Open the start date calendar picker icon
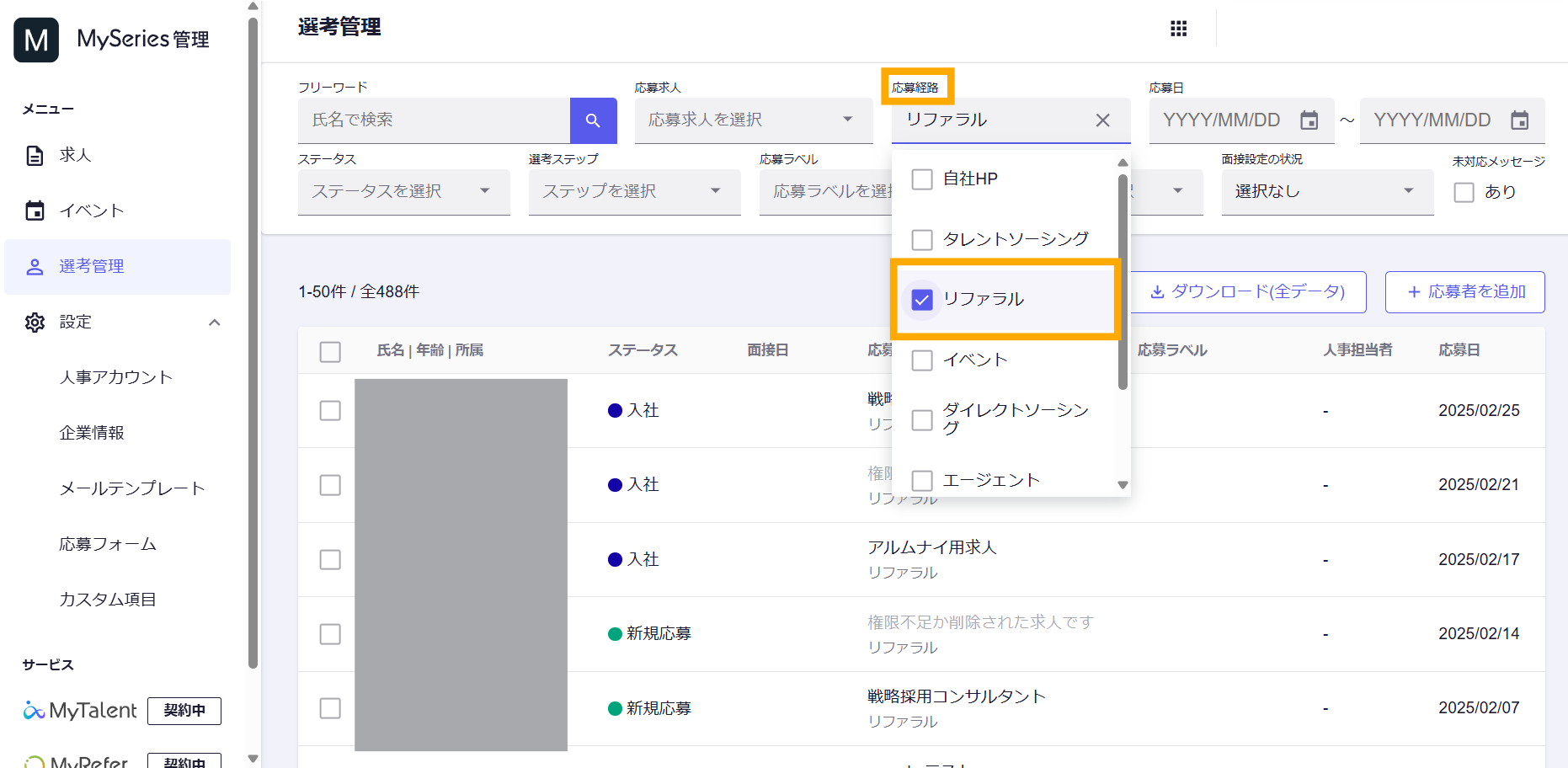The image size is (1568, 768). click(x=1309, y=120)
